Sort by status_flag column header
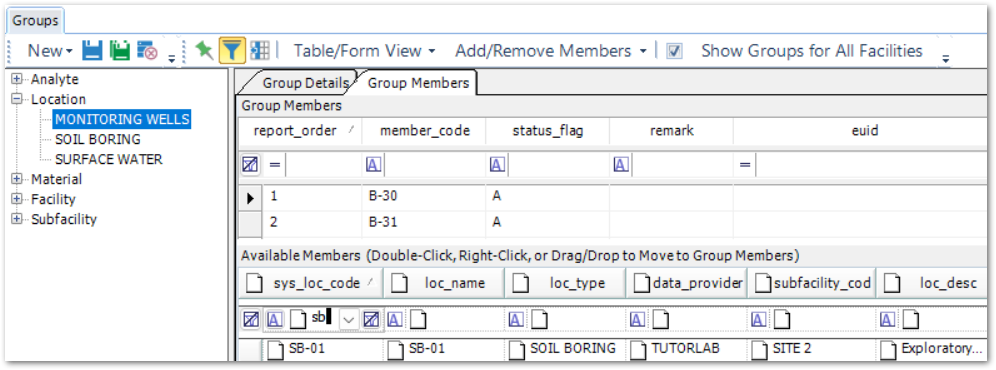 (548, 131)
